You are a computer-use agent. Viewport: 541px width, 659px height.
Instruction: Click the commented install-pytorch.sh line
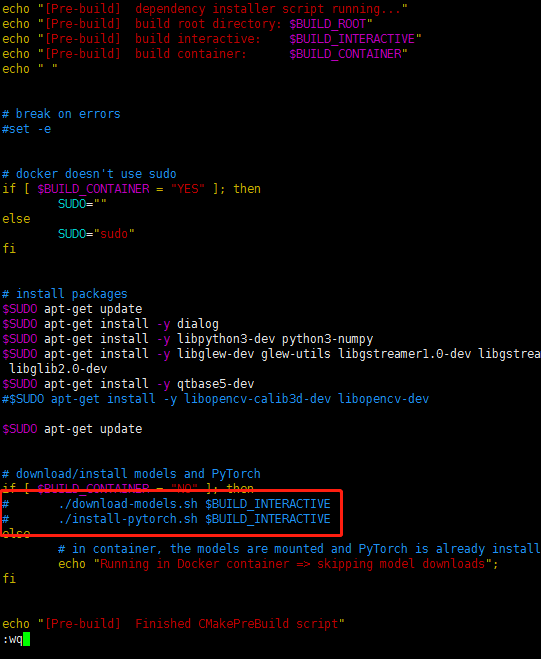166,519
